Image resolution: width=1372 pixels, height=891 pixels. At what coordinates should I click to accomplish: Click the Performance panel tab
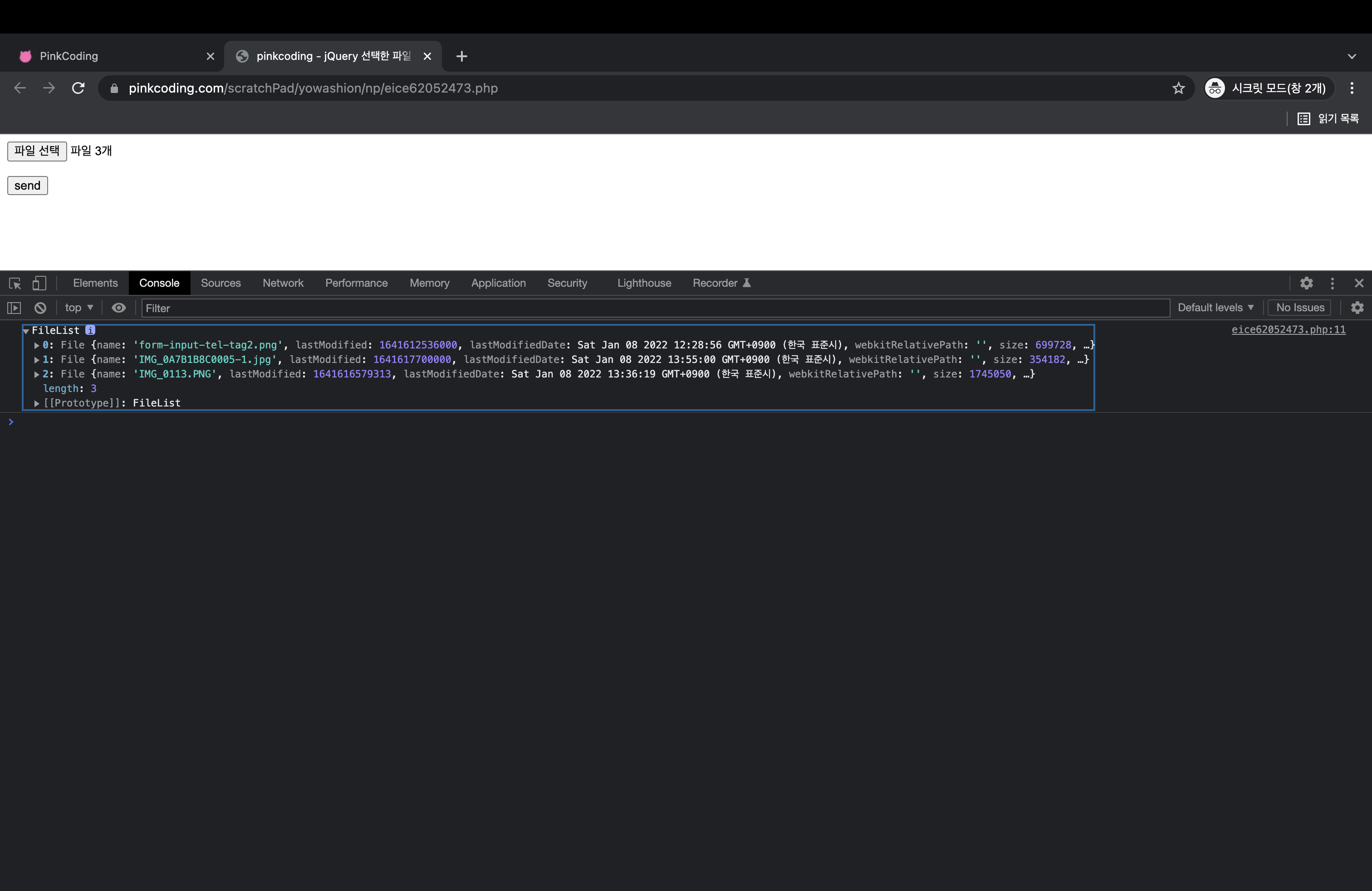point(357,283)
